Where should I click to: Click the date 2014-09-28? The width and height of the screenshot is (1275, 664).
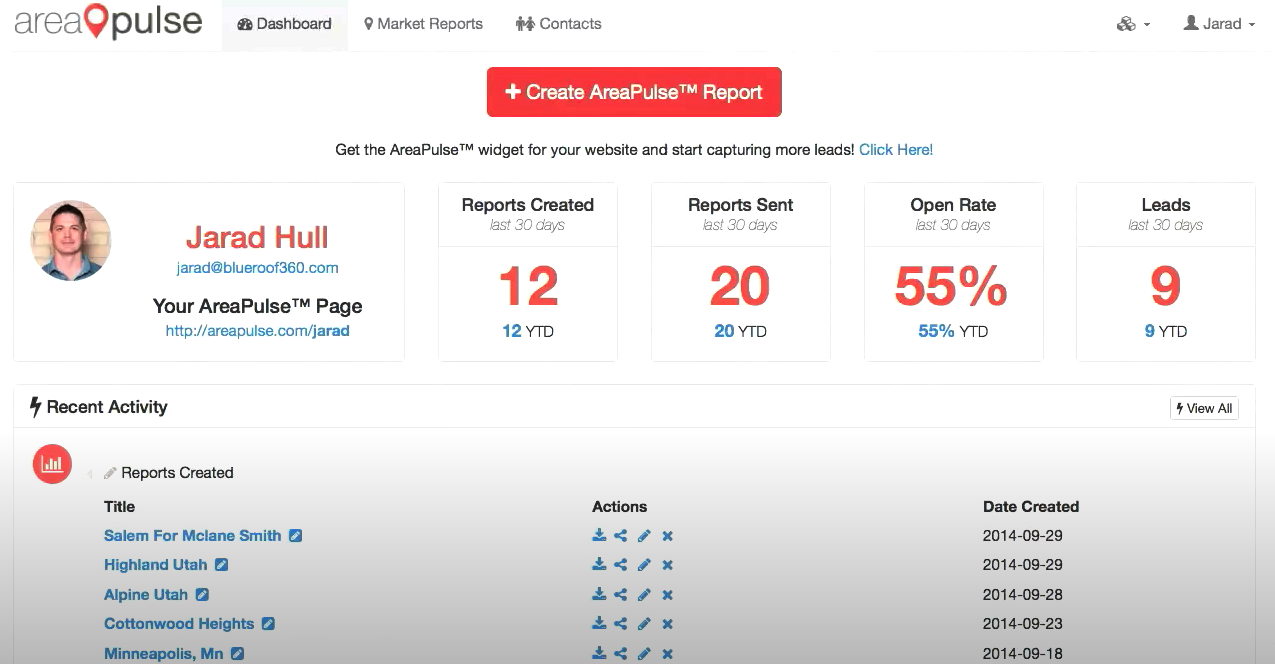[x=1023, y=595]
